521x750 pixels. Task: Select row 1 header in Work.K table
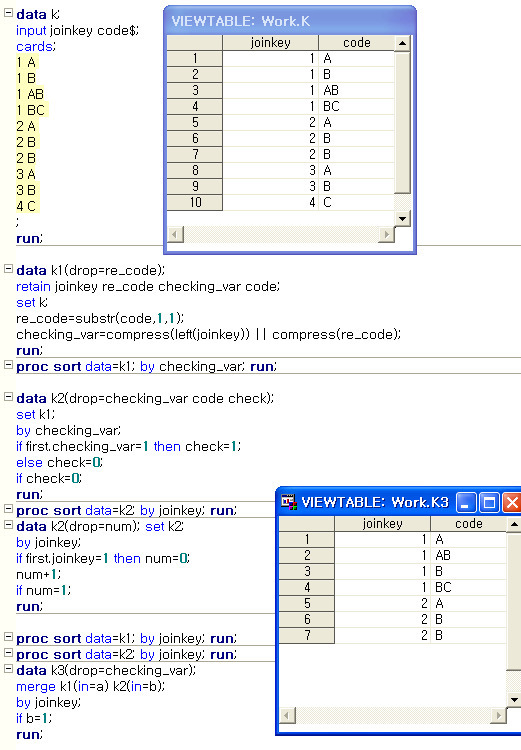(195, 58)
